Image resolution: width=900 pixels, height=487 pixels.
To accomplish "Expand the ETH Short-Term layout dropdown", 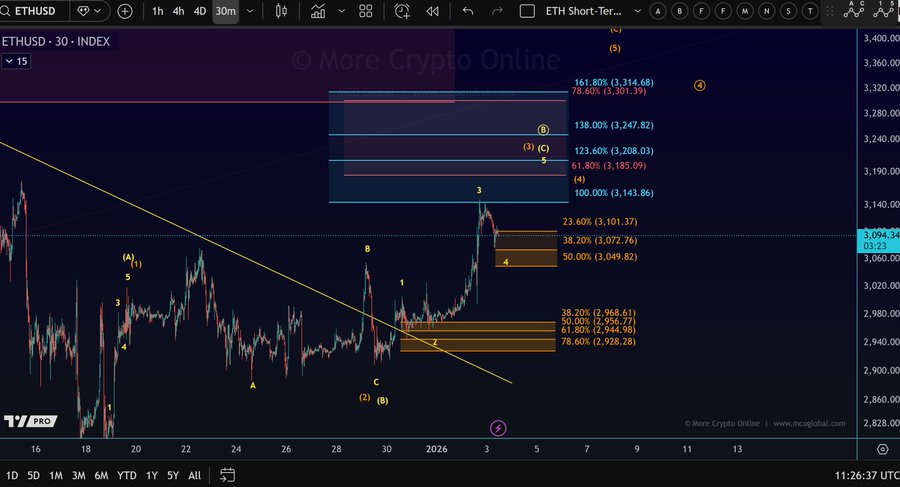I will click(638, 11).
